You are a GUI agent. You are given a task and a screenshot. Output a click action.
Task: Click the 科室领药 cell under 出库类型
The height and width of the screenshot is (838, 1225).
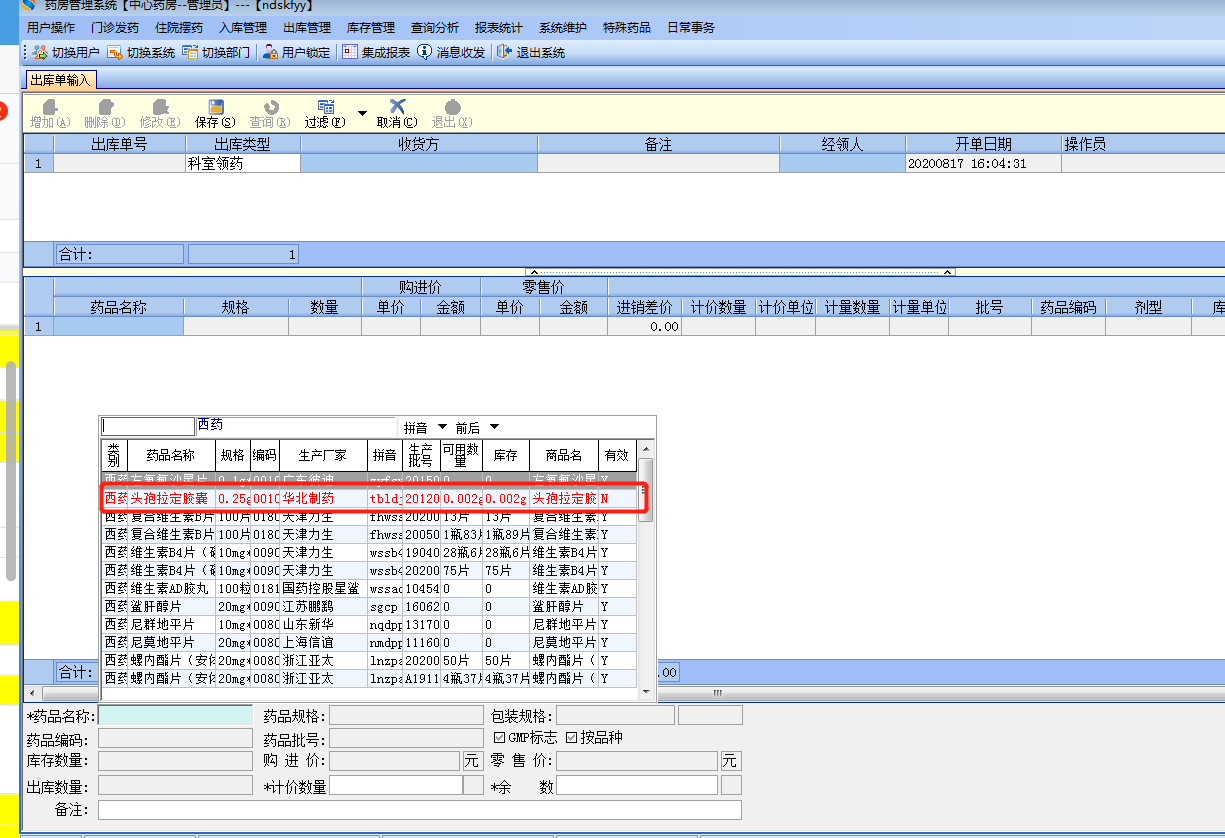tap(243, 163)
